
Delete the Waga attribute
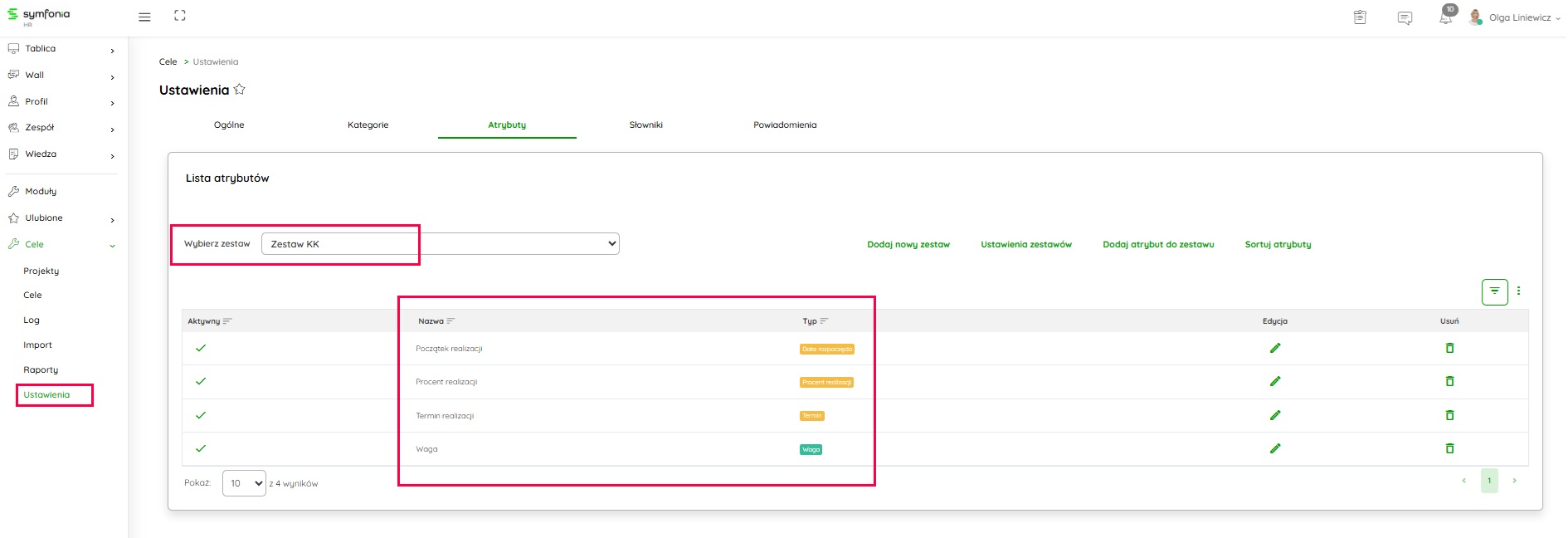(1449, 448)
